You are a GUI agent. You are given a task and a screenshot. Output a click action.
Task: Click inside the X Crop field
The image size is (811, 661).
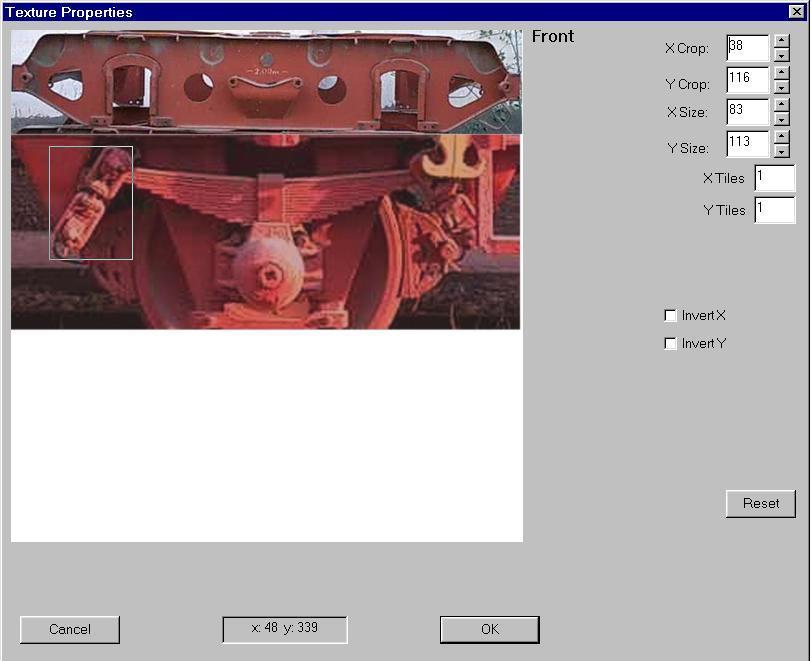point(747,48)
